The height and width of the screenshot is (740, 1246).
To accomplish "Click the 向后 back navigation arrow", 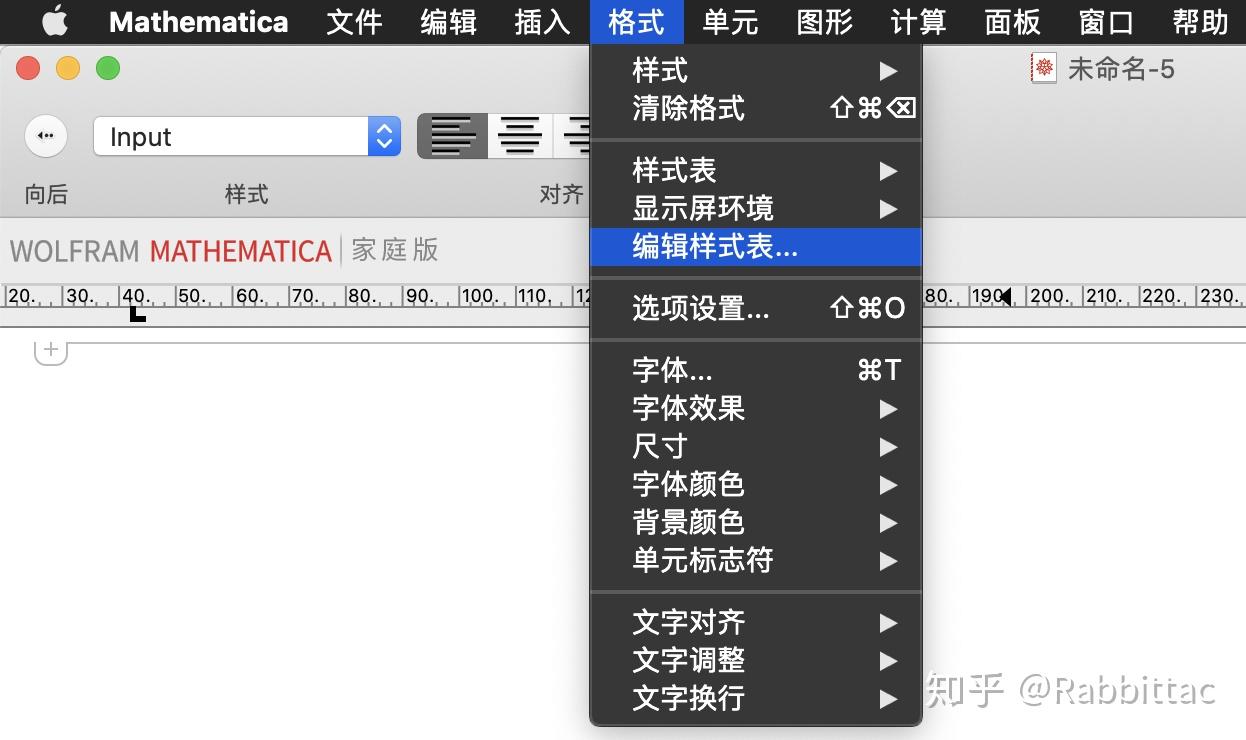I will pyautogui.click(x=46, y=136).
